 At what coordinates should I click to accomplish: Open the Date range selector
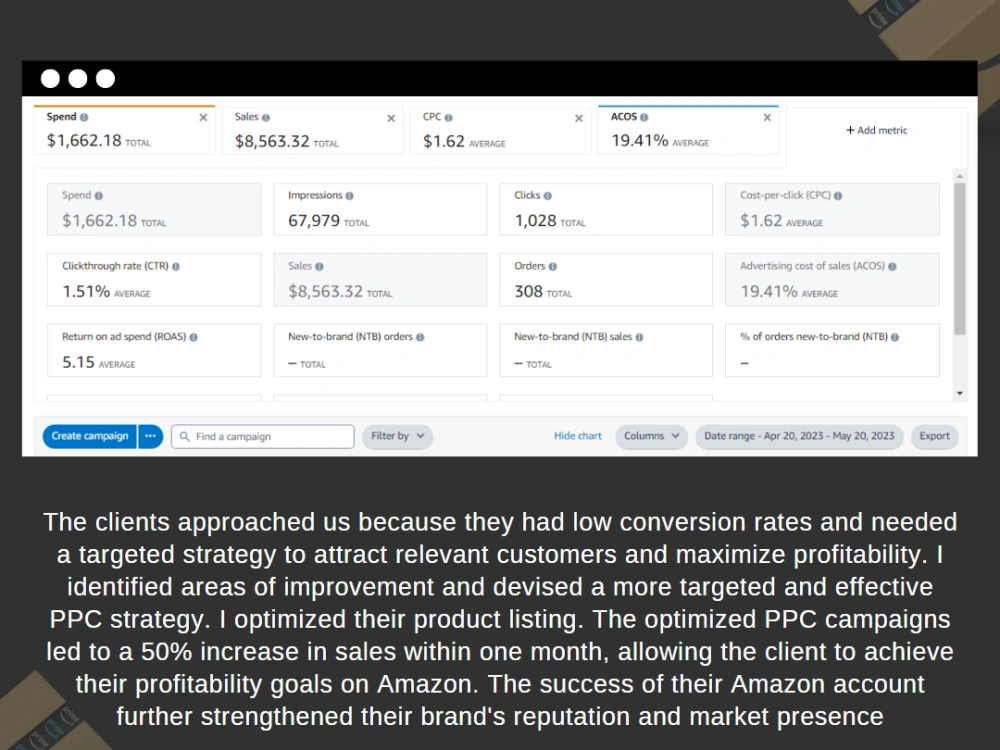coord(799,436)
